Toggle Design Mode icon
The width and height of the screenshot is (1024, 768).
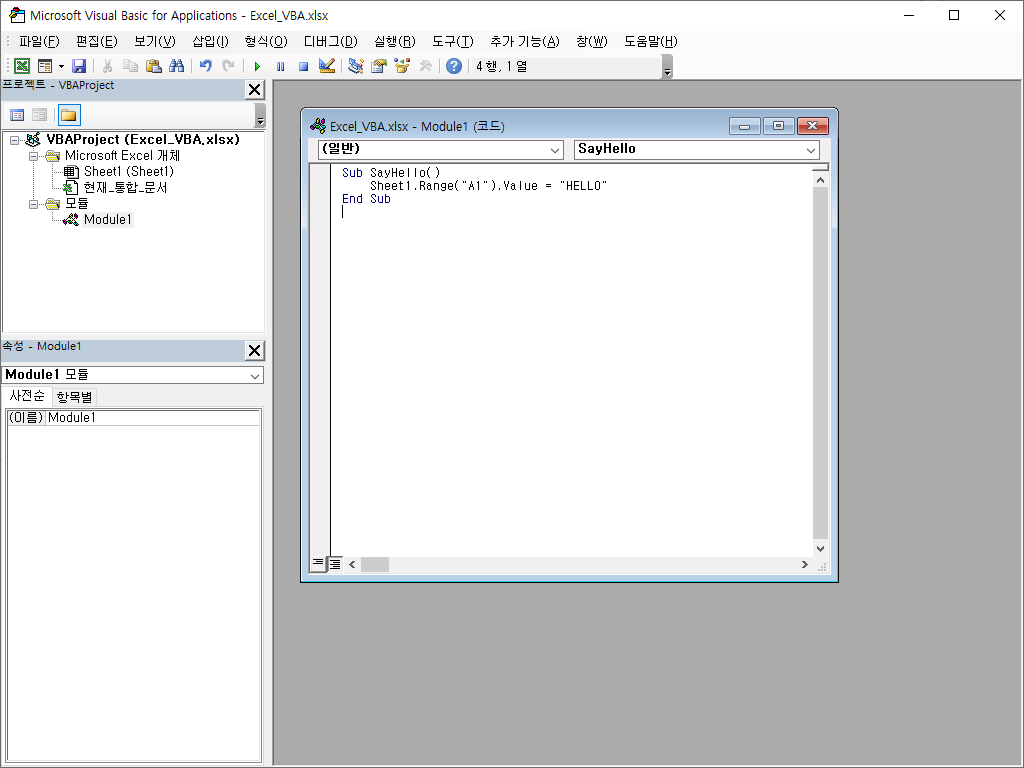click(x=327, y=66)
